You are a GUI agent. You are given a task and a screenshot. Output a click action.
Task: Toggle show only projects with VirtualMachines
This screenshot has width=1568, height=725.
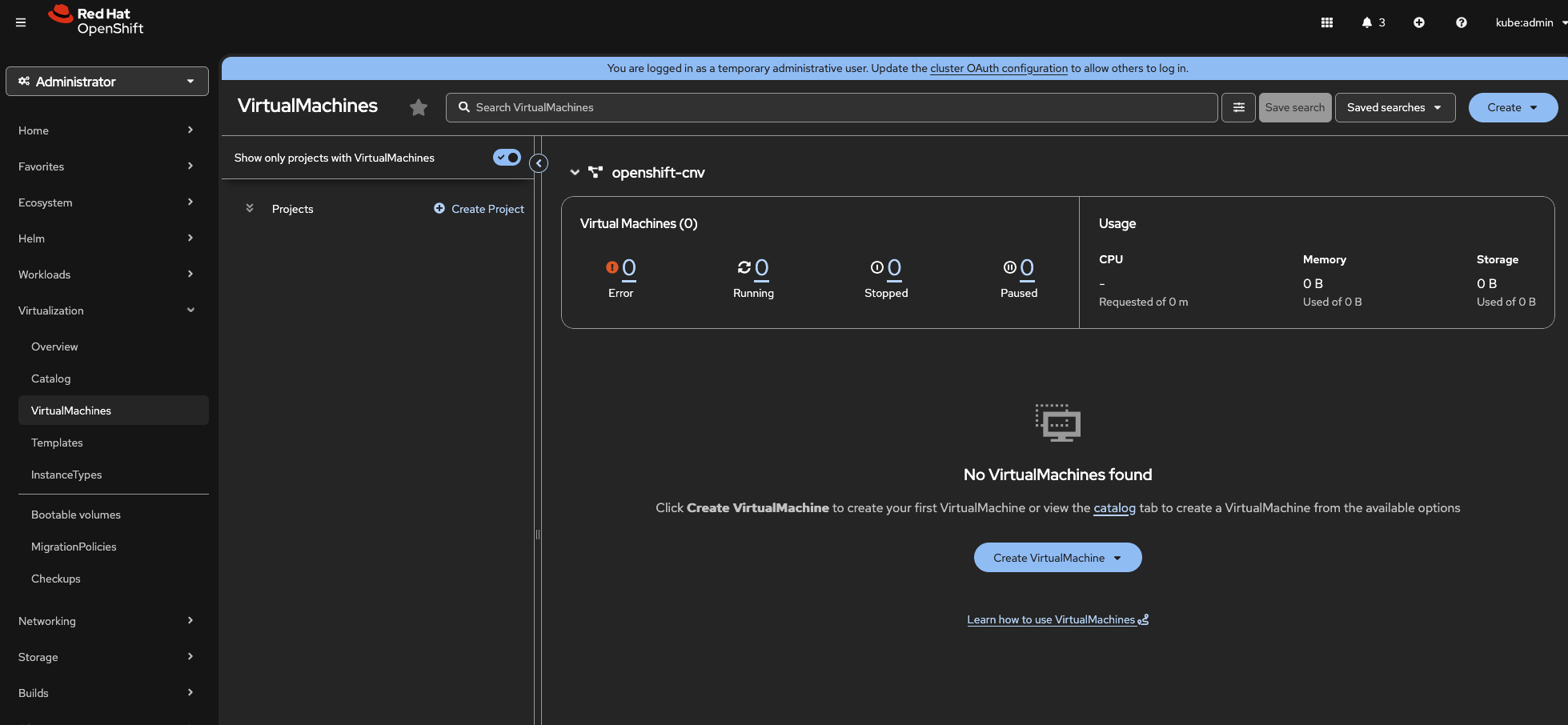point(507,158)
